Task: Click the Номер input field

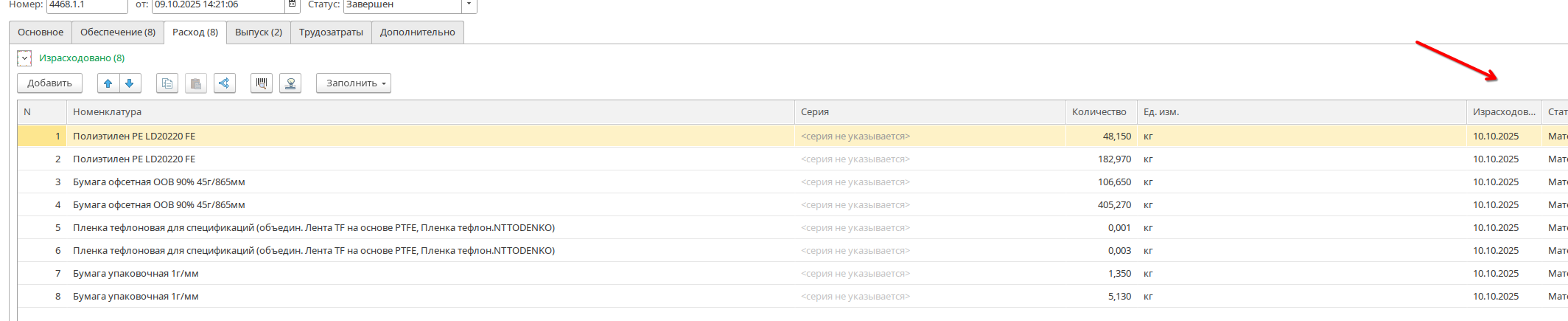Action: point(86,5)
